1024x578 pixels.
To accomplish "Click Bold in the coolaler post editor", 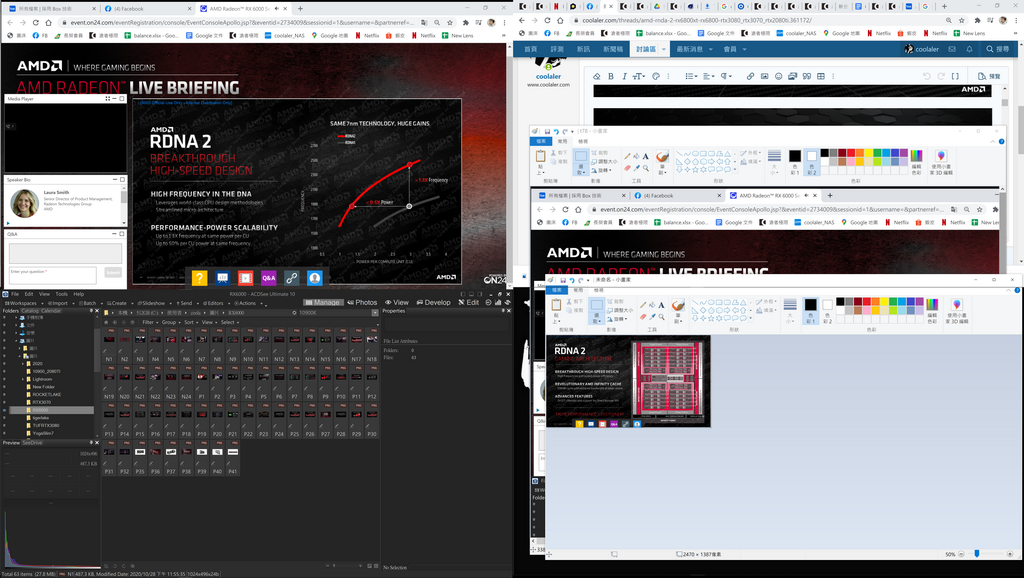I will pyautogui.click(x=611, y=76).
